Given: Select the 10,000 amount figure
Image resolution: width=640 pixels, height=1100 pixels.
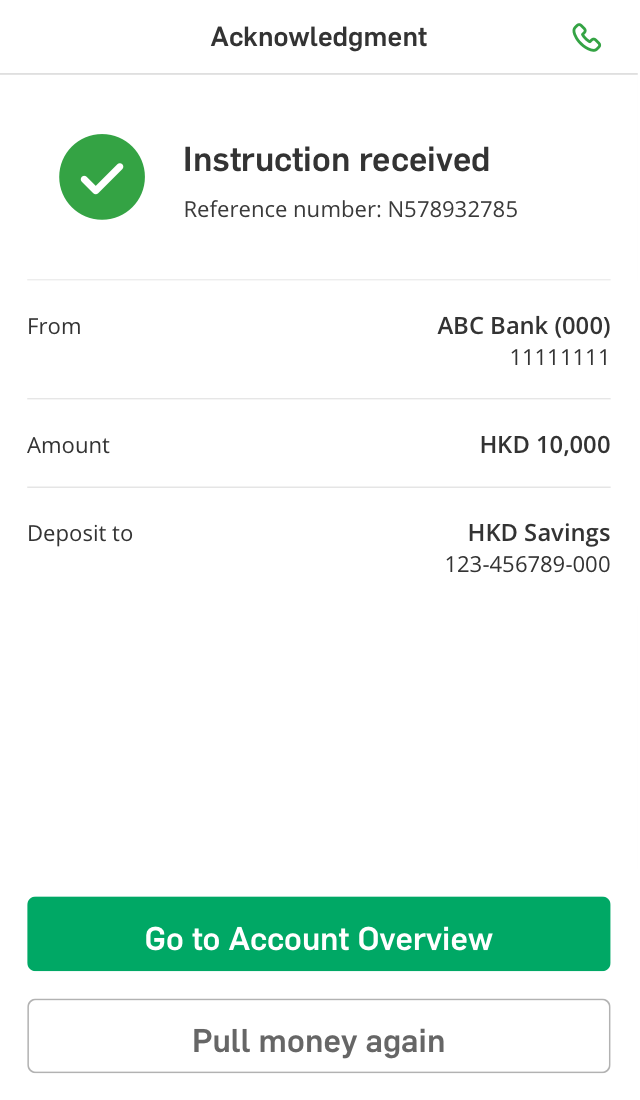Looking at the screenshot, I should tap(573, 445).
